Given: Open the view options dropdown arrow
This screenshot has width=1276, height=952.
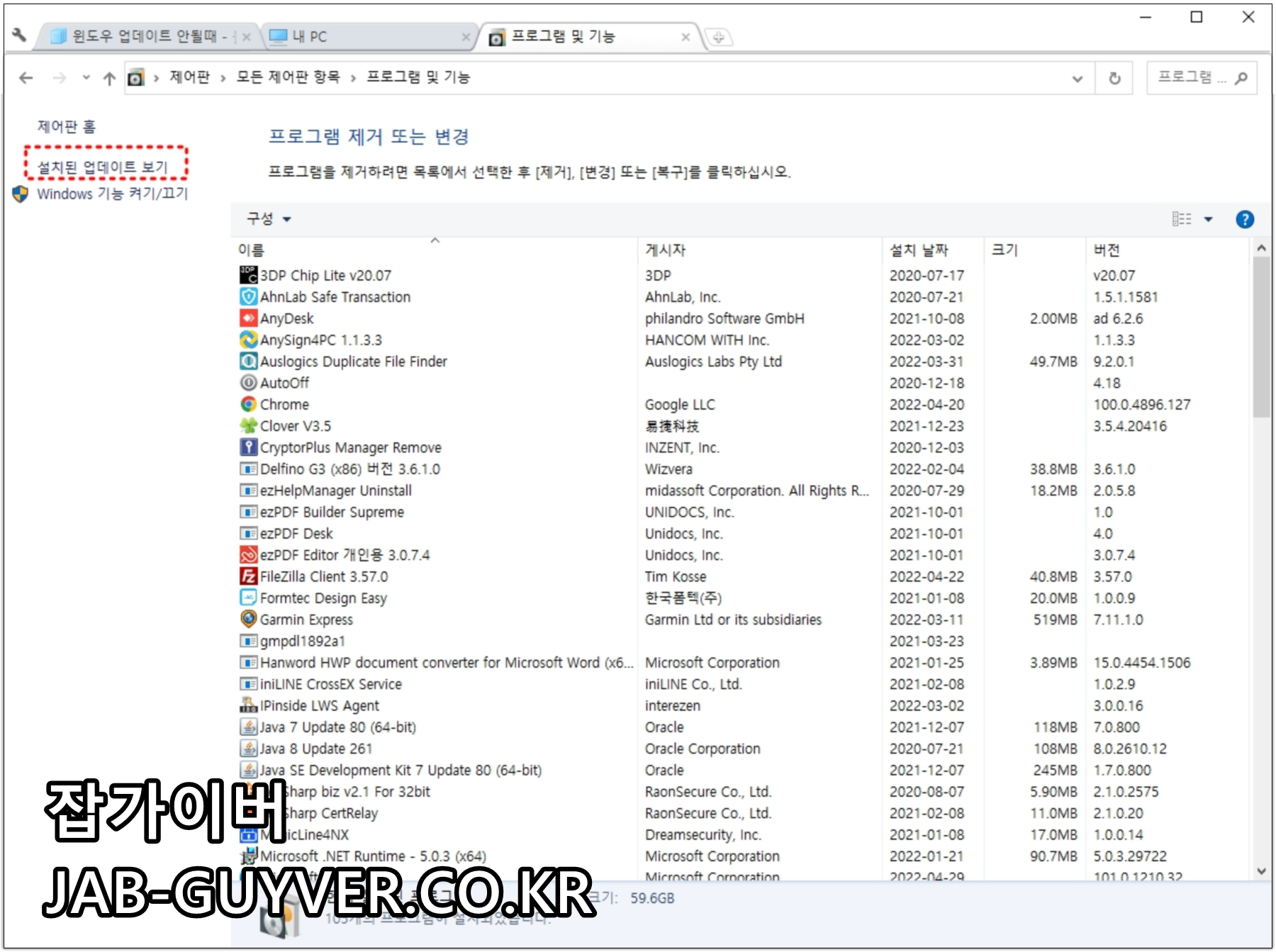Looking at the screenshot, I should pos(1209,219).
